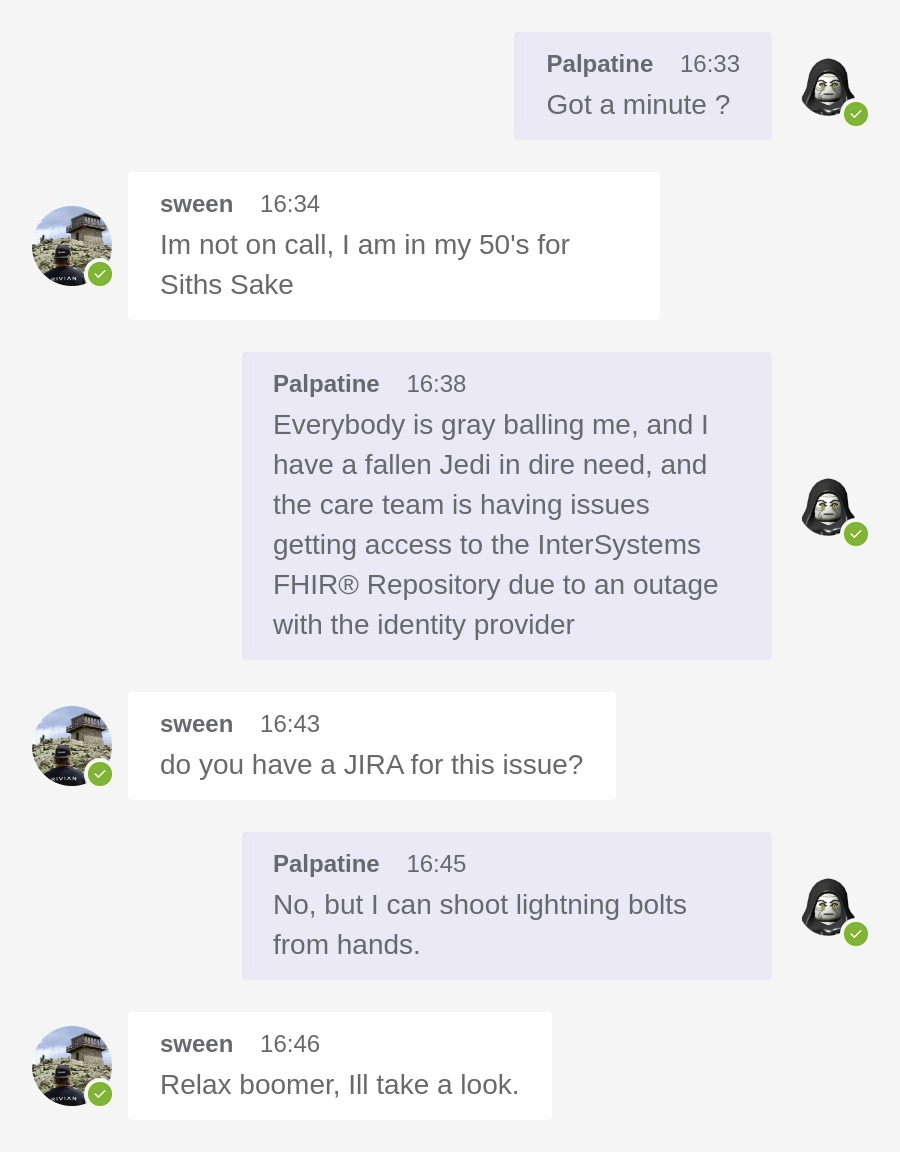The image size is (900, 1152).
Task: Click the "Relax boomer, Ill take a look" text
Action: tap(339, 1084)
